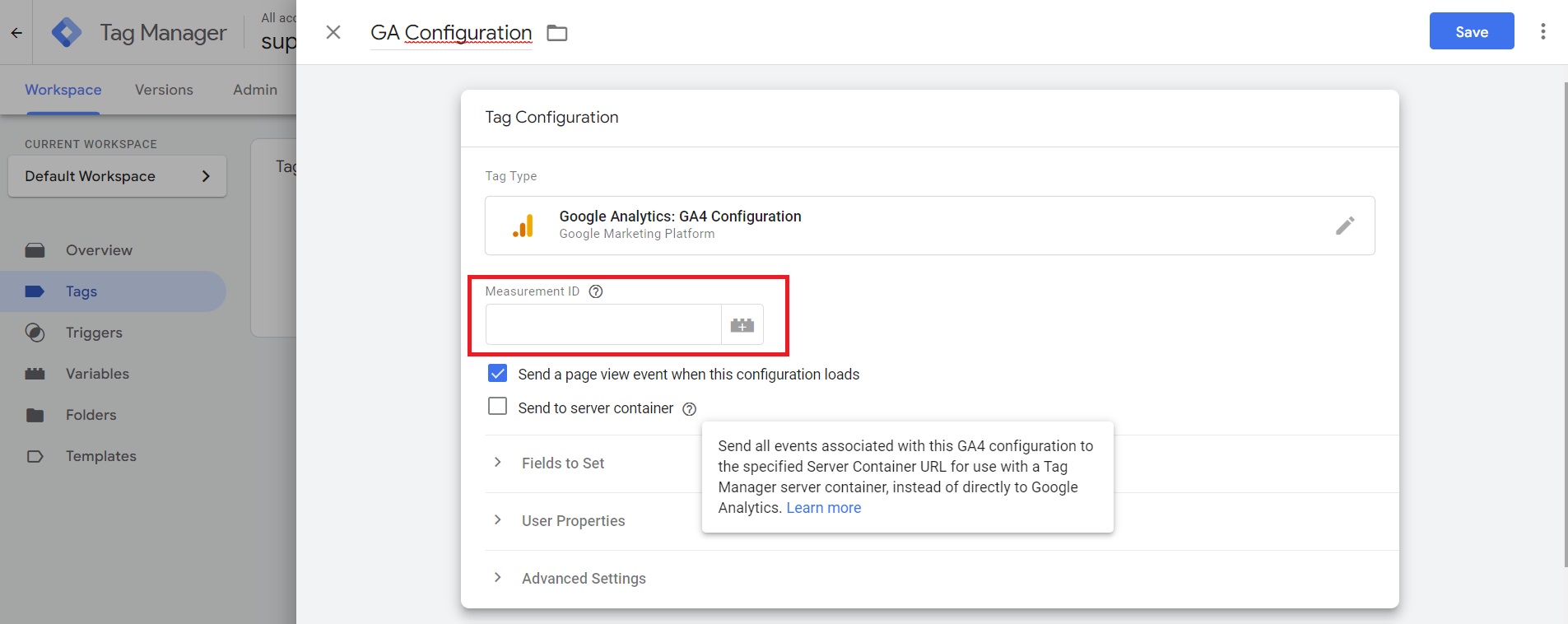Open the Default Workspace selector
This screenshot has width=1568, height=624.
(117, 176)
